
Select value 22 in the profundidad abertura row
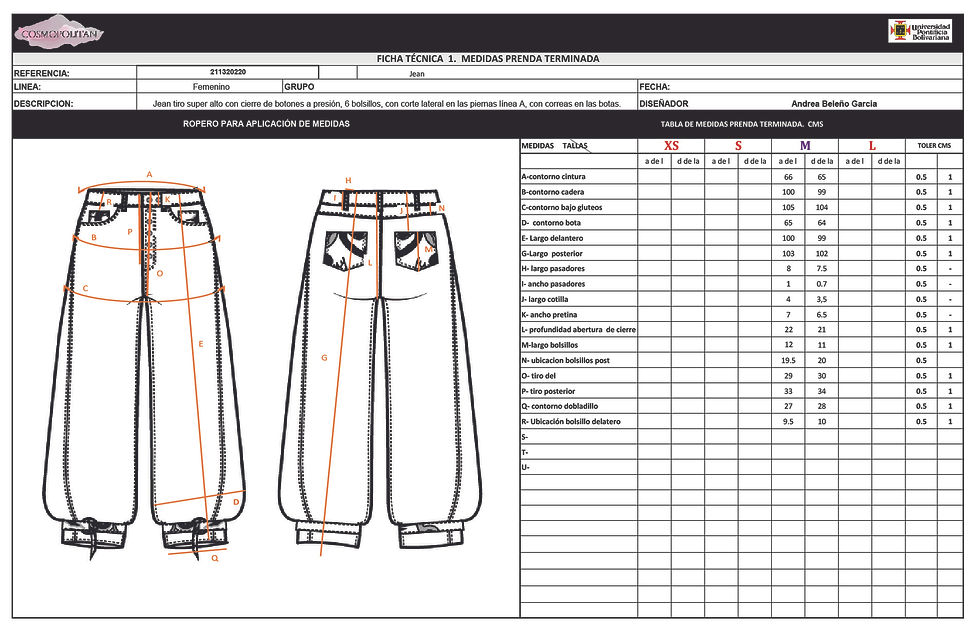click(788, 330)
